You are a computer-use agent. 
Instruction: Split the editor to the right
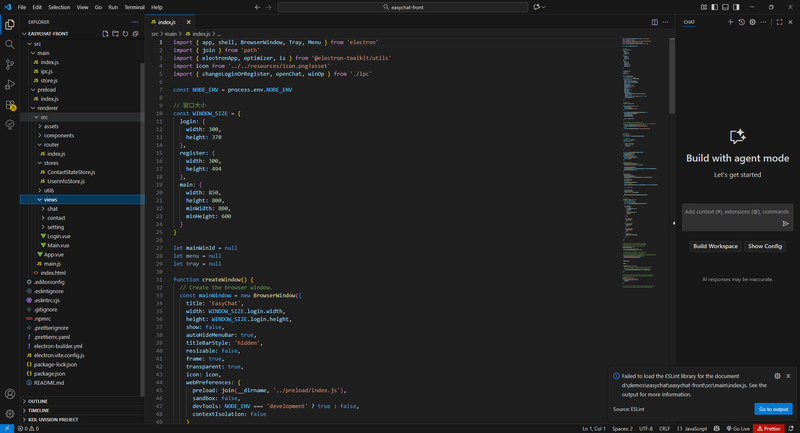coord(654,21)
